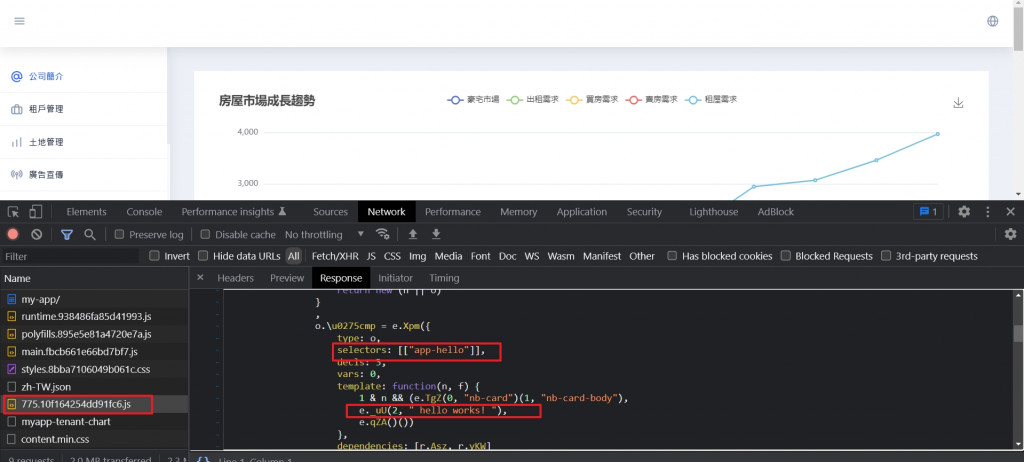Image resolution: width=1024 pixels, height=462 pixels.
Task: Toggle the network filter funnel icon
Action: (x=67, y=234)
